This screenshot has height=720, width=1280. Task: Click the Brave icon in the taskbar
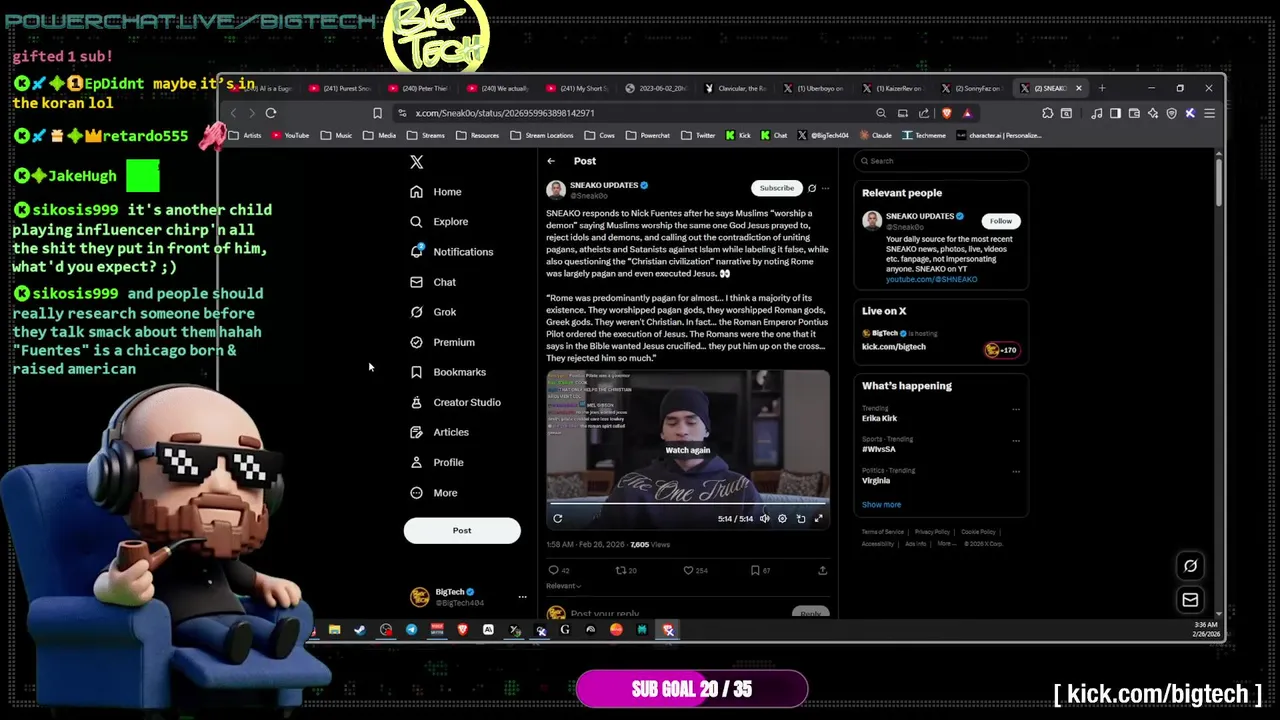click(462, 630)
